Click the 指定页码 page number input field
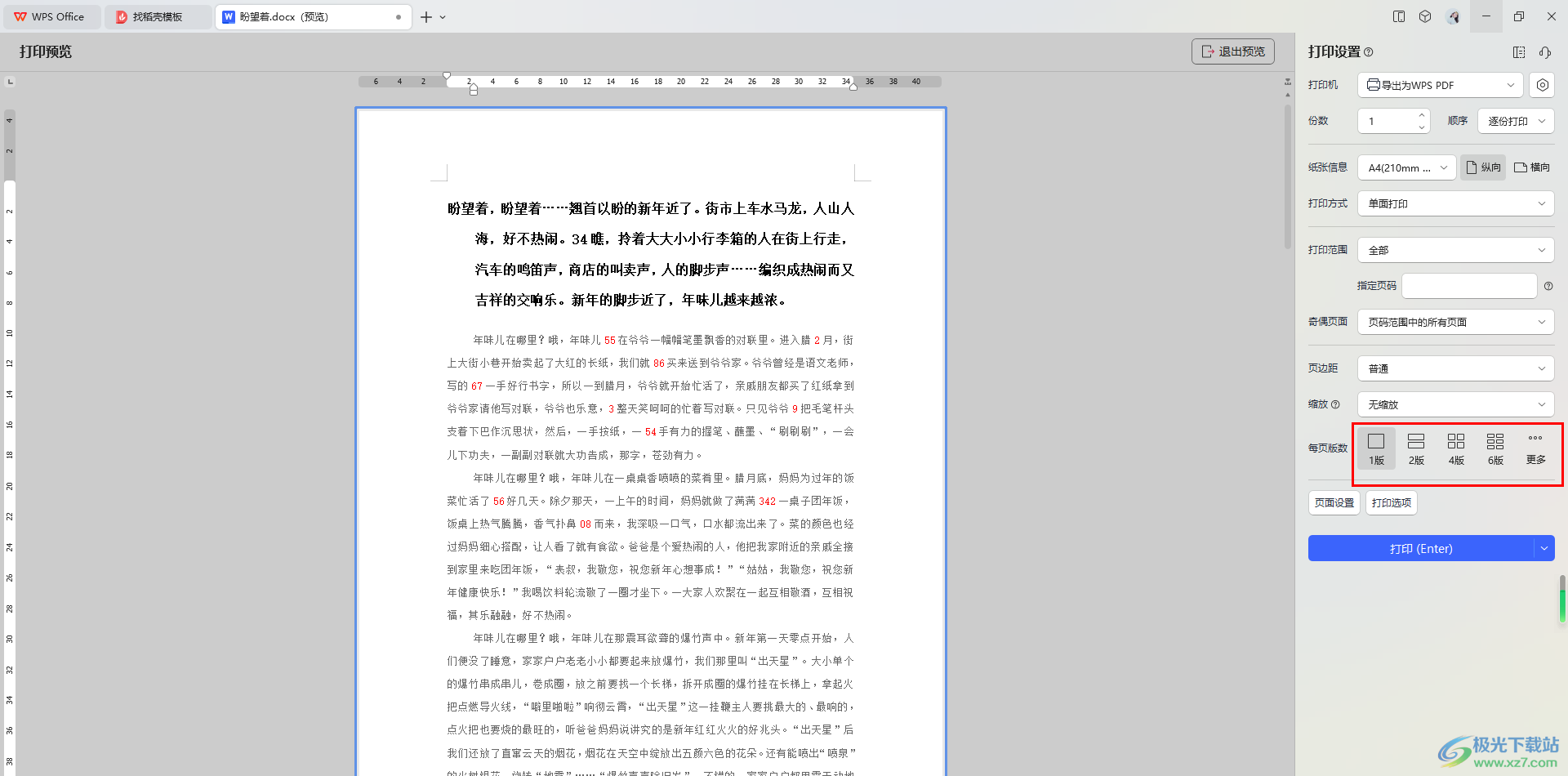This screenshot has width=1568, height=776. tap(1468, 286)
